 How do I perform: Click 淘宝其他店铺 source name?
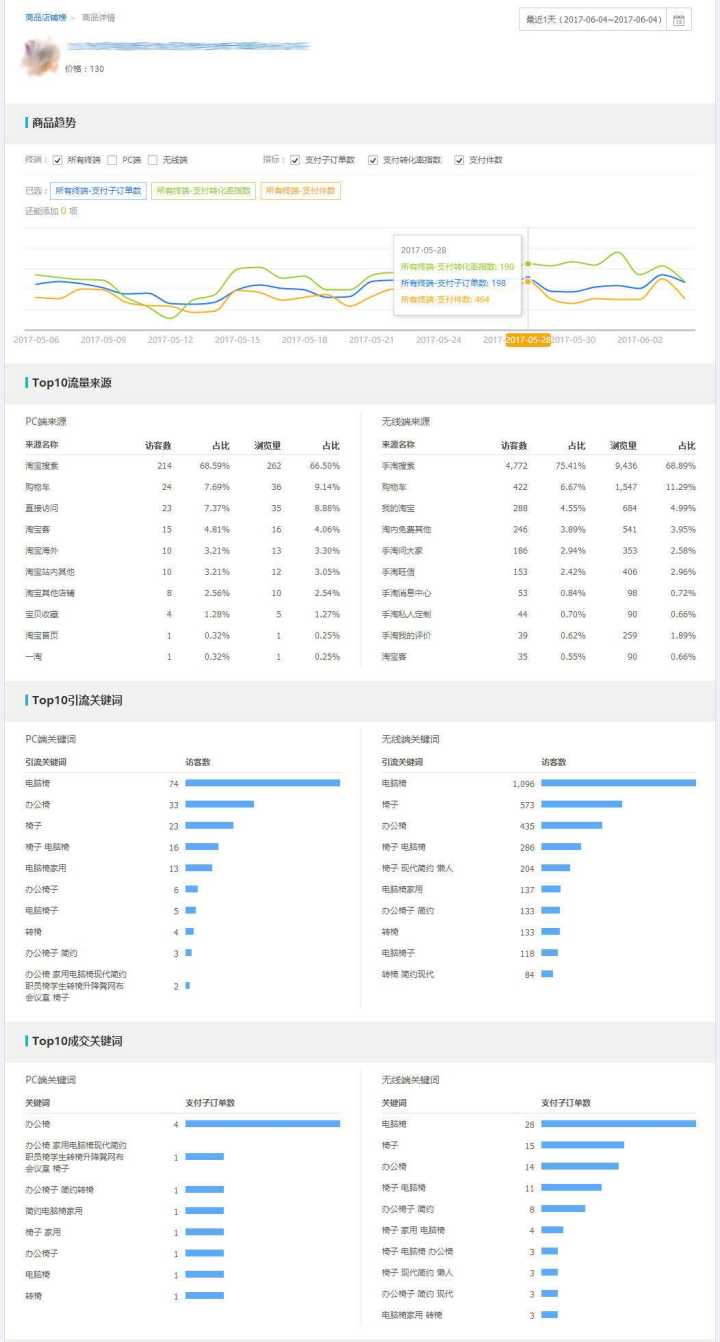click(50, 593)
